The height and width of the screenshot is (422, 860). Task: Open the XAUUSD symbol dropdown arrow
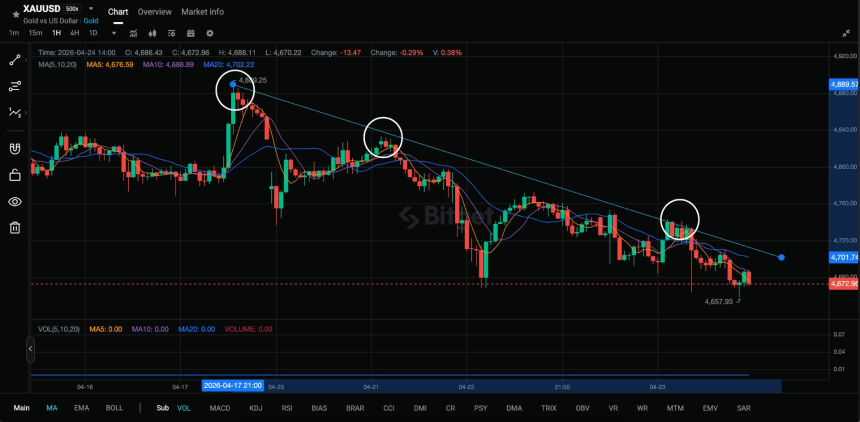pos(91,9)
